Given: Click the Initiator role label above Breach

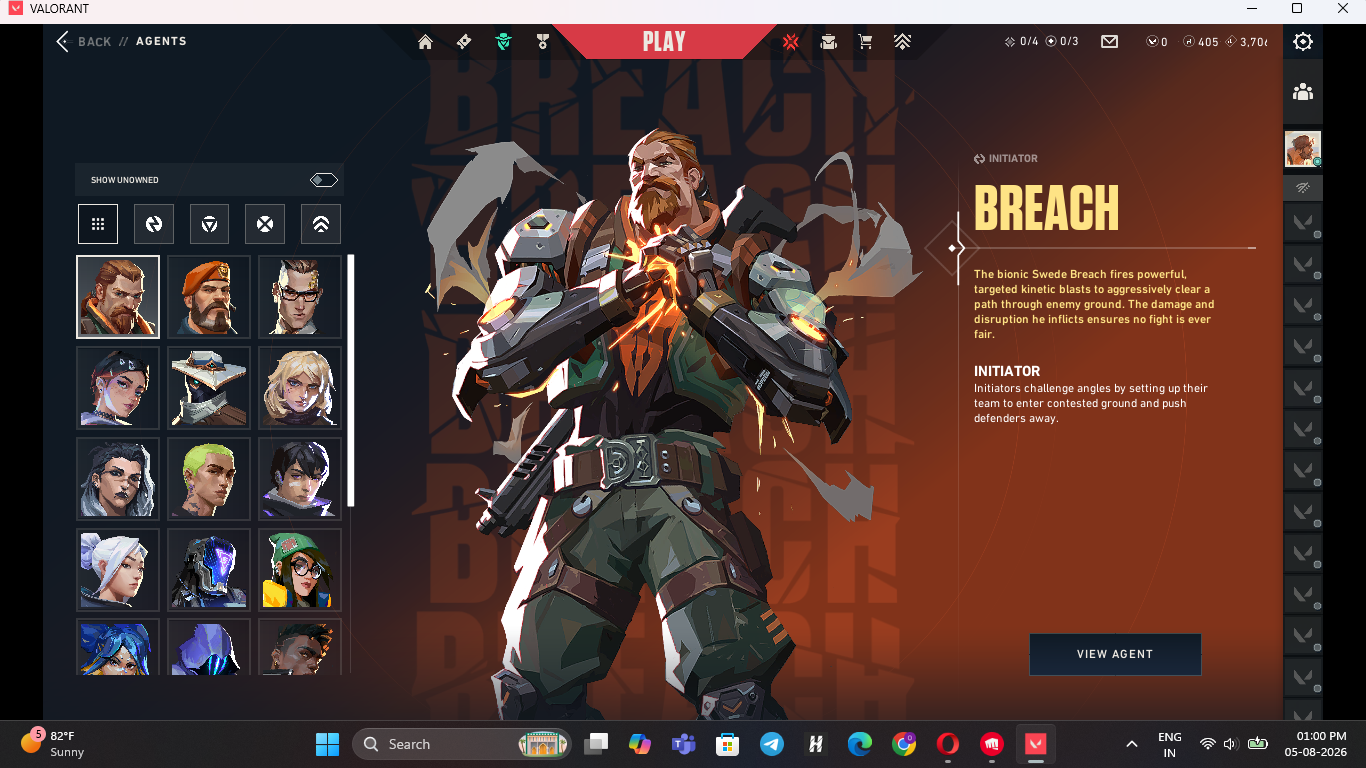Looking at the screenshot, I should point(1006,158).
